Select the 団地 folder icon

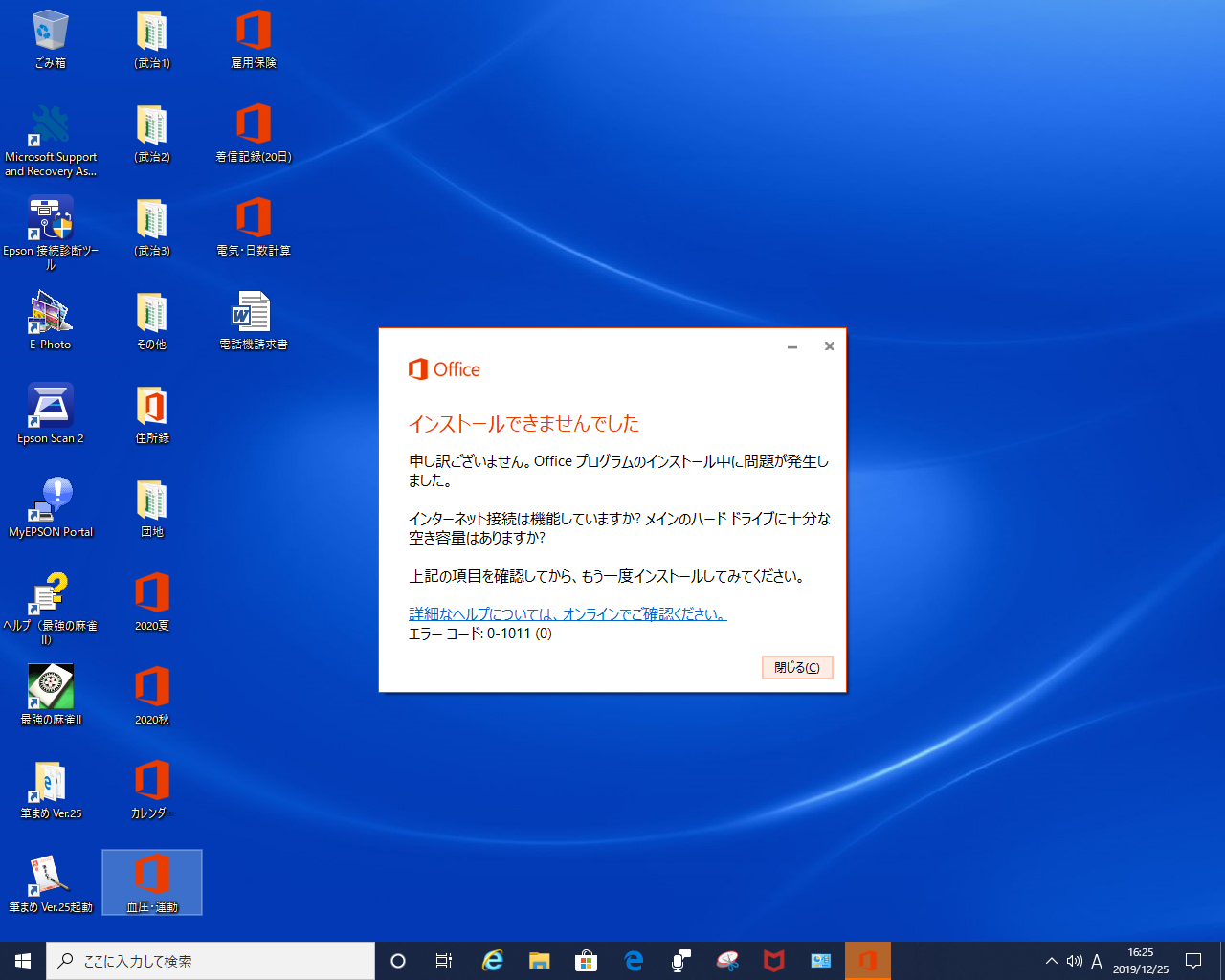[152, 508]
